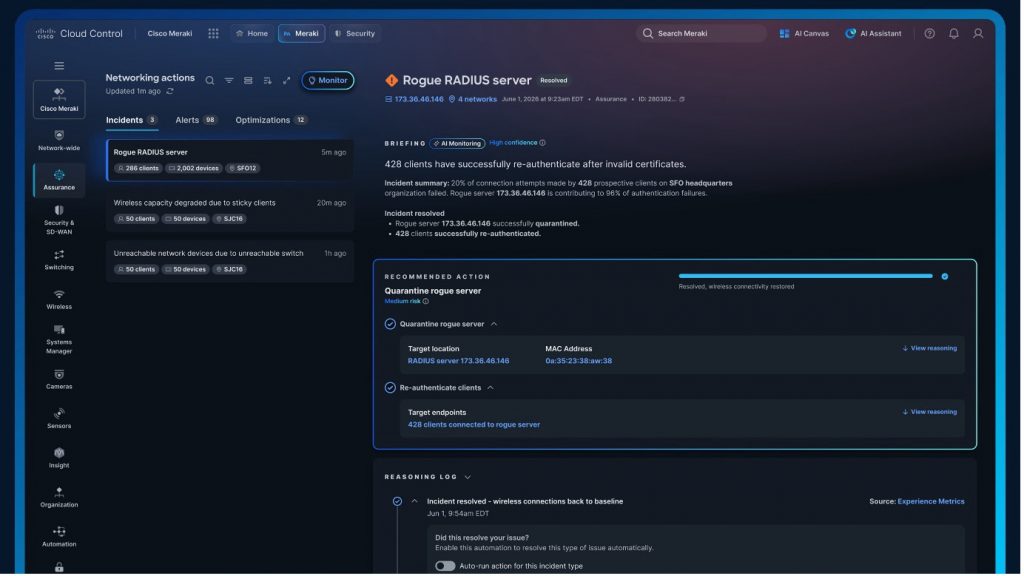The width and height of the screenshot is (1024, 576).
Task: Toggle the Re-authenticate clients step checkmark
Action: 391,389
